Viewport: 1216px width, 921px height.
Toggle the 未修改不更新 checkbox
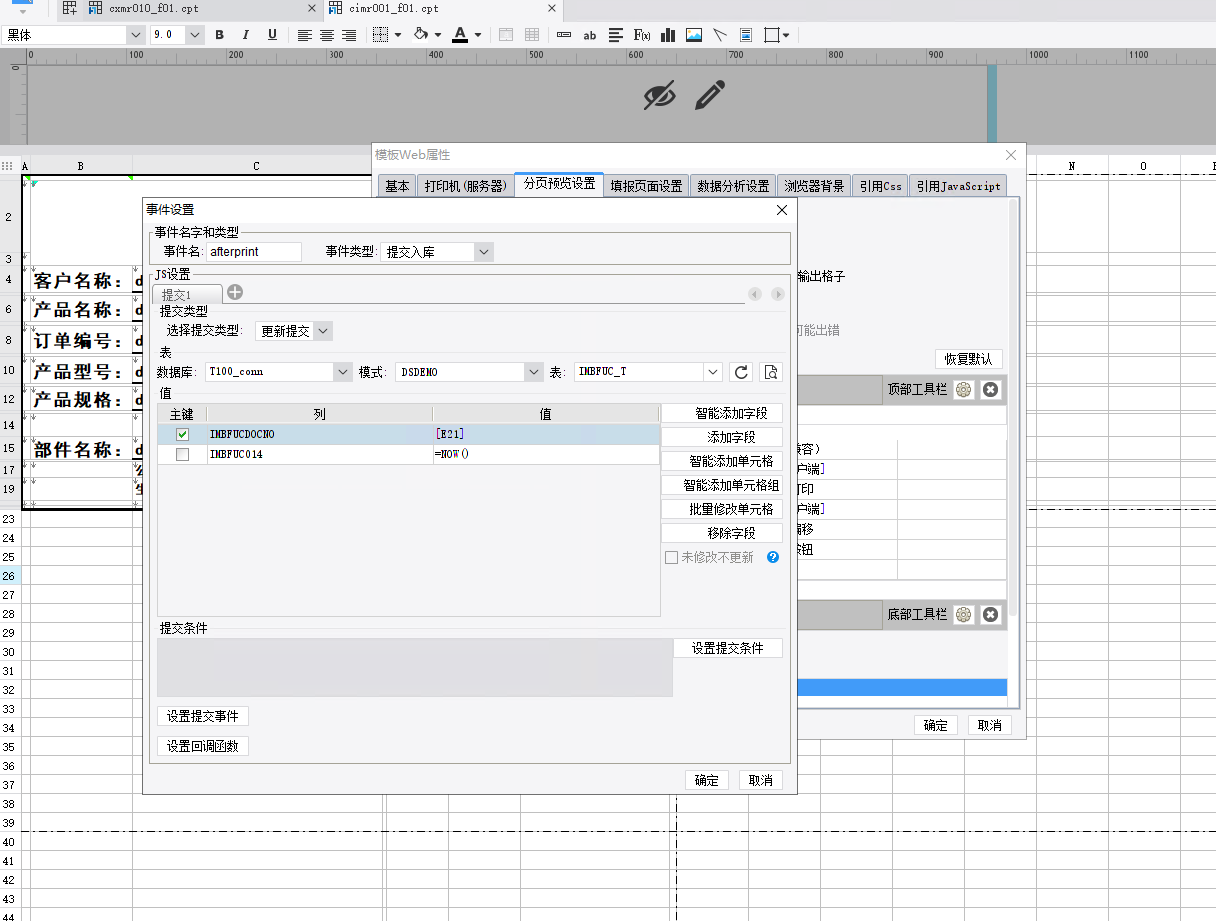tap(672, 557)
